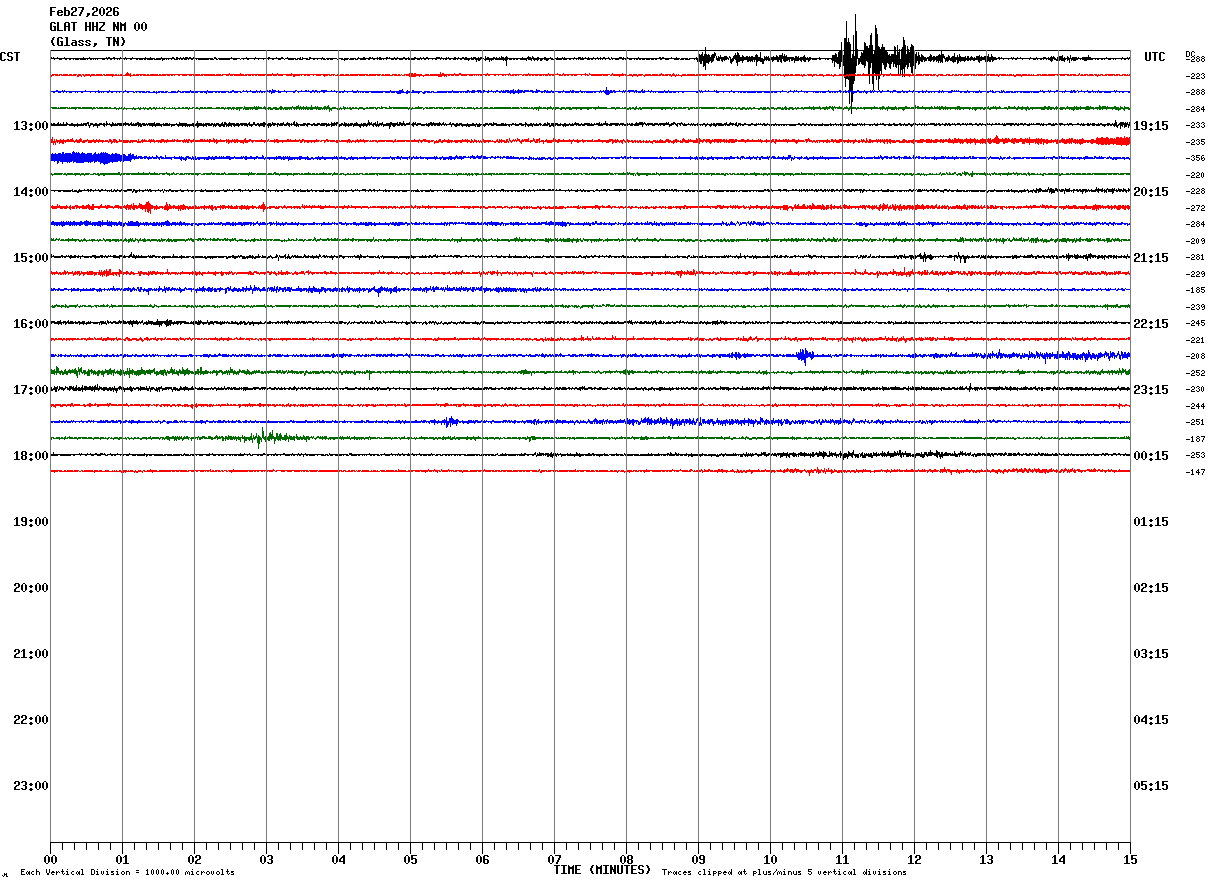This screenshot has height=886, width=1210.
Task: Click the 01:15 UTC row label
Action: click(x=1151, y=521)
